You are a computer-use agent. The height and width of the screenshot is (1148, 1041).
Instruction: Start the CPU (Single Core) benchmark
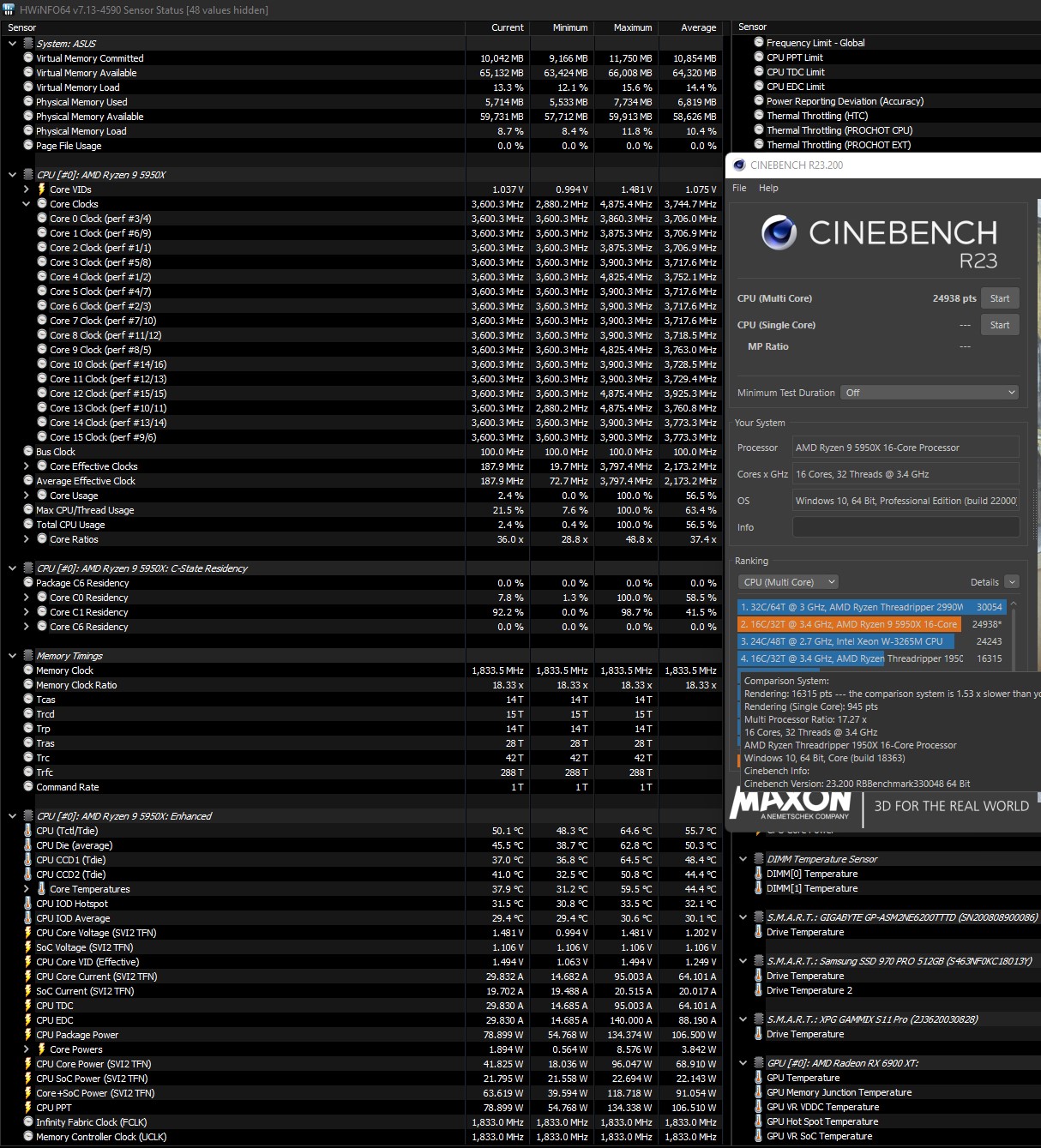click(1000, 325)
